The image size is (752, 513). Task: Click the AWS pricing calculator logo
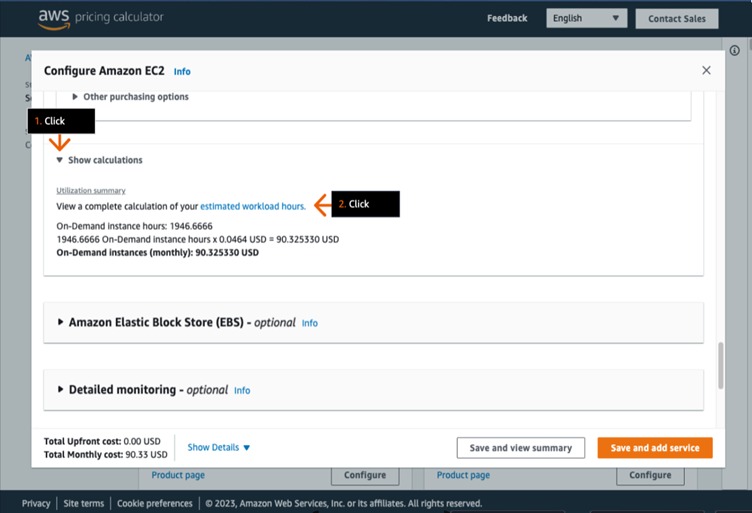pos(100,17)
